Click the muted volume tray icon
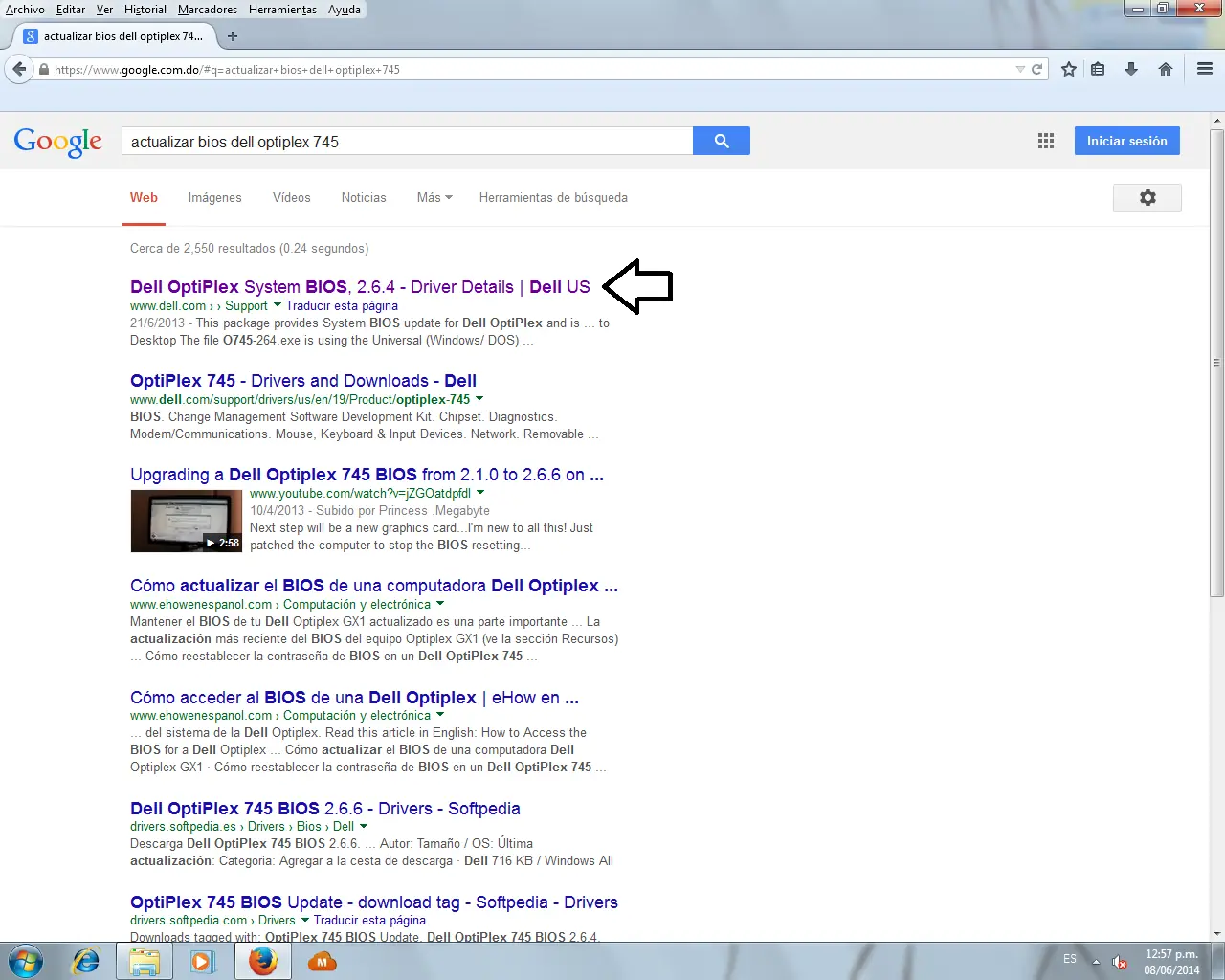Viewport: 1225px width, 980px height. (1120, 962)
